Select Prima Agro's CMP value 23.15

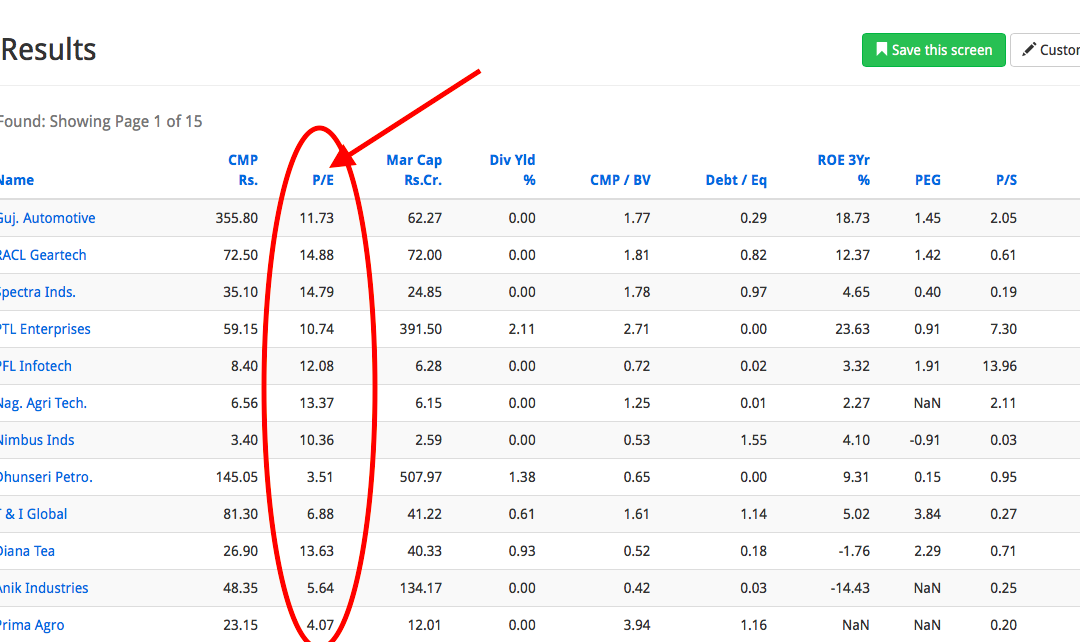point(240,625)
